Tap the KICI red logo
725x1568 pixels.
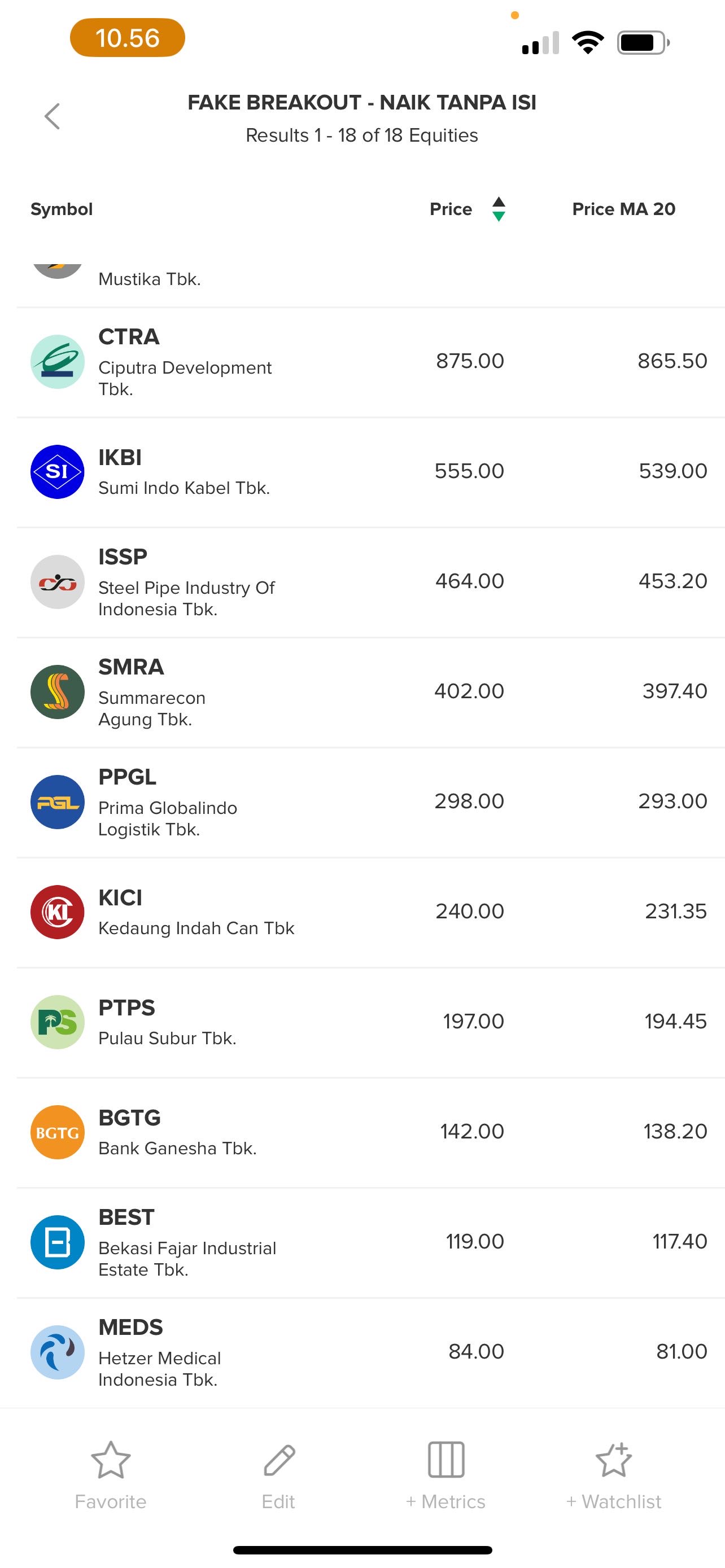[57, 912]
